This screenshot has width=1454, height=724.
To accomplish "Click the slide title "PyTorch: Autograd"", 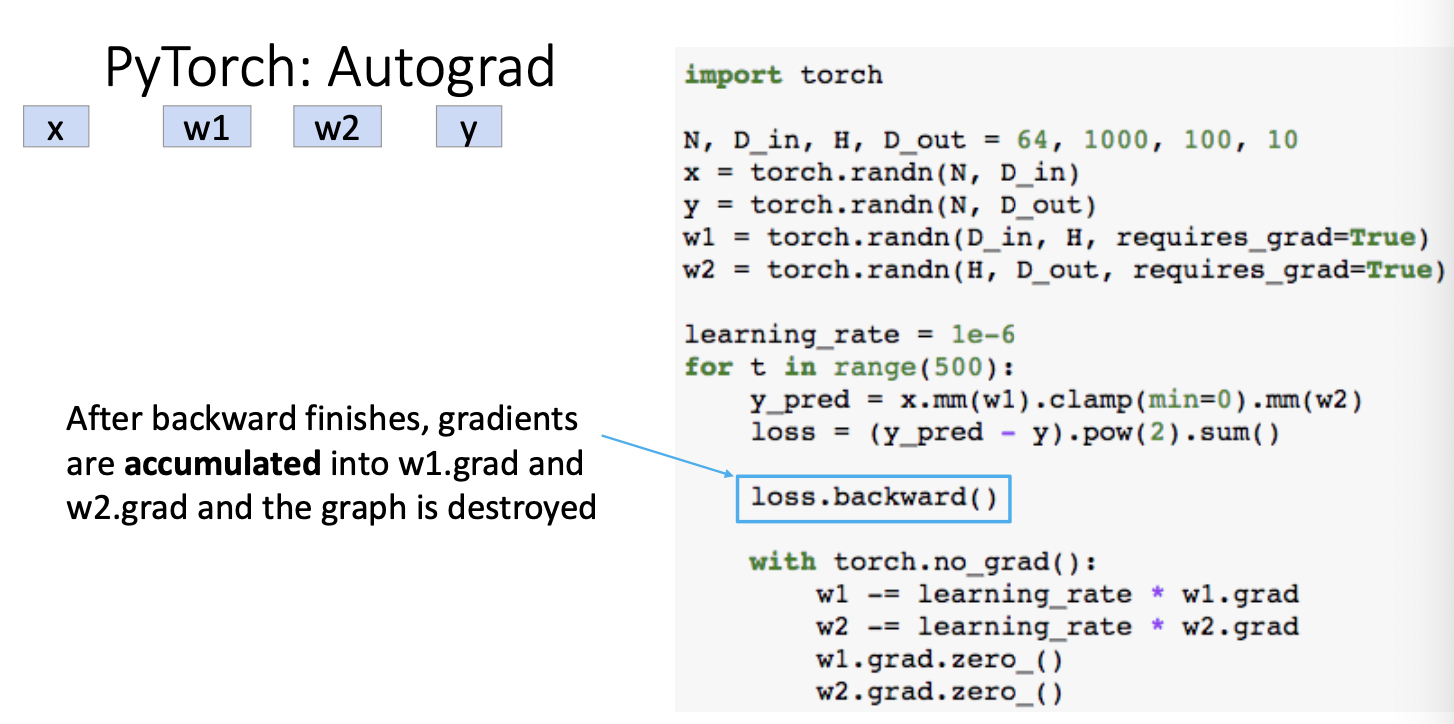I will tap(329, 70).
